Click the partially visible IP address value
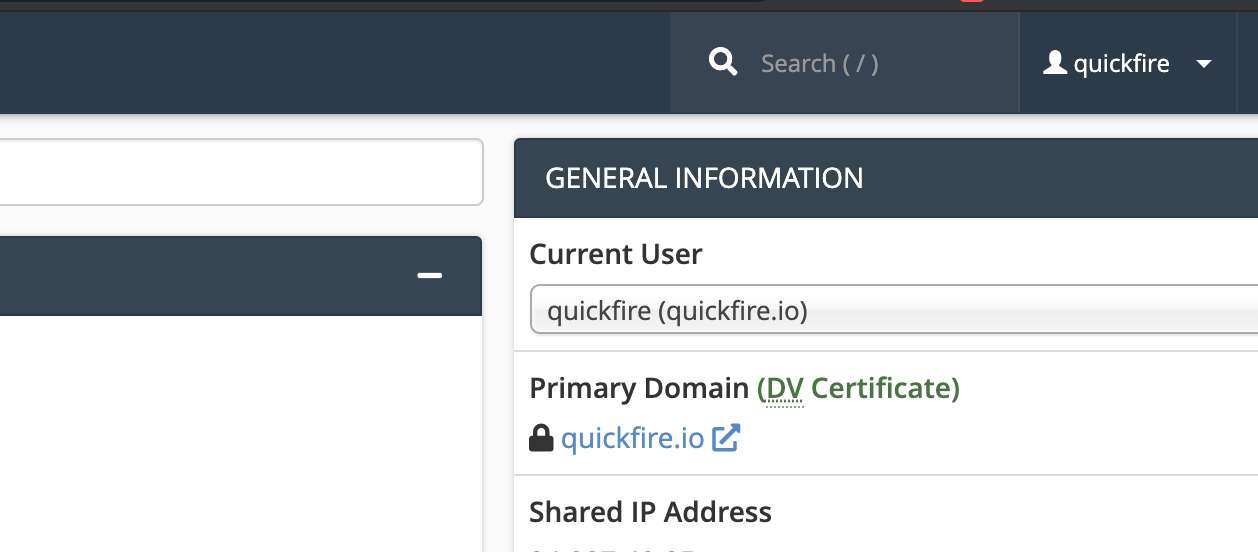 [x=612, y=549]
